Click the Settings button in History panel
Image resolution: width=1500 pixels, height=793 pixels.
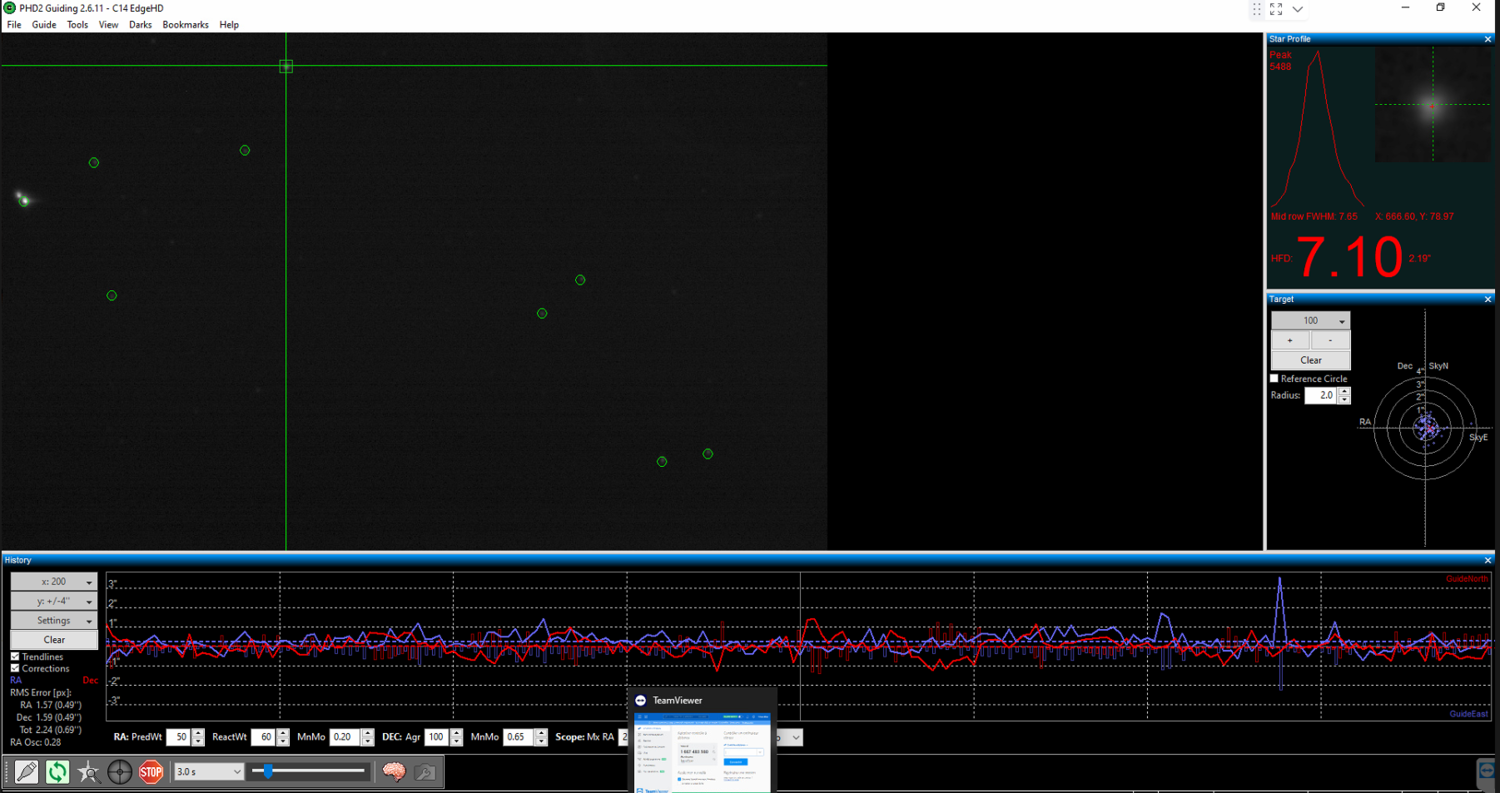(54, 621)
